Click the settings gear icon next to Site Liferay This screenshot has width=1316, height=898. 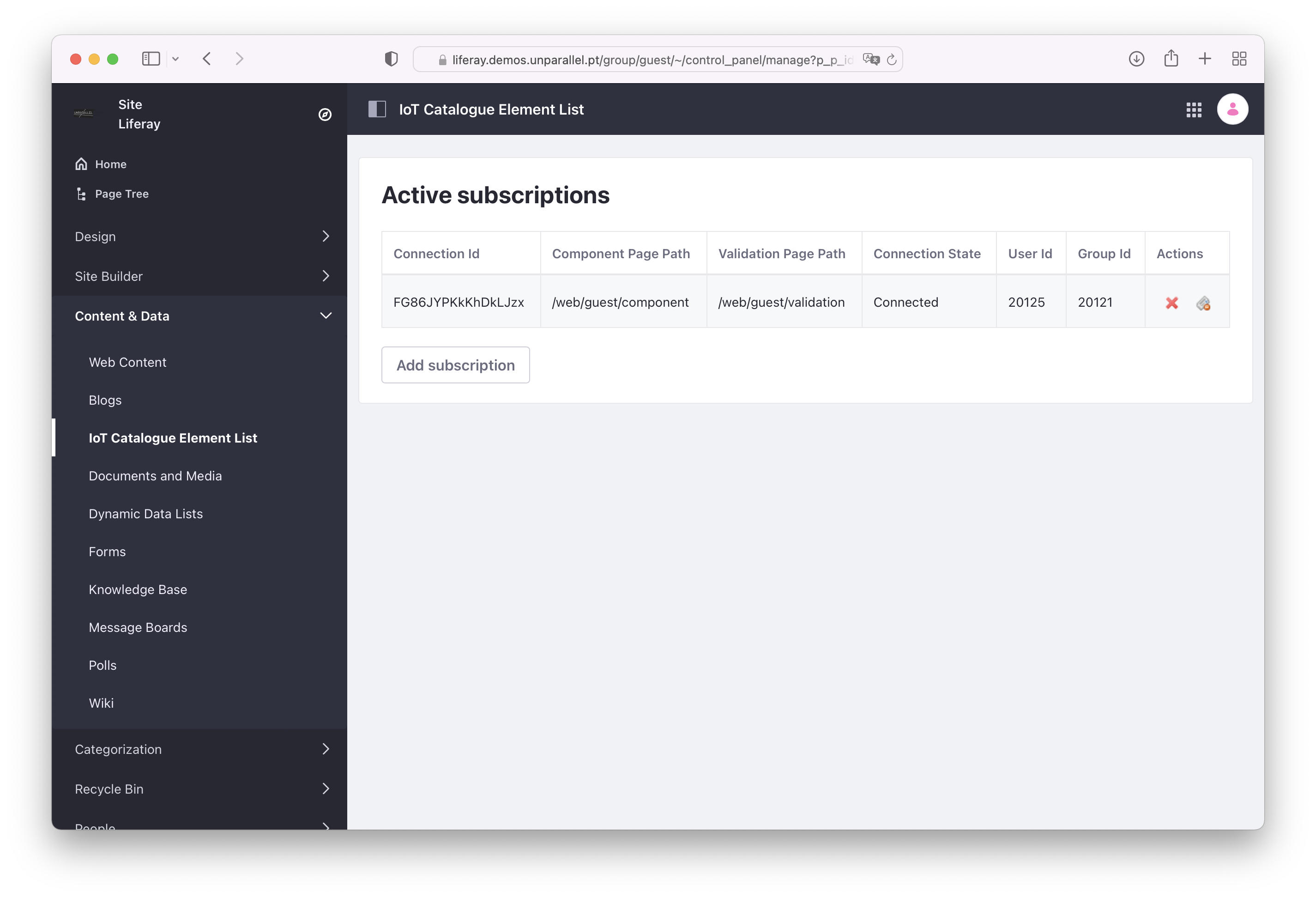click(325, 114)
